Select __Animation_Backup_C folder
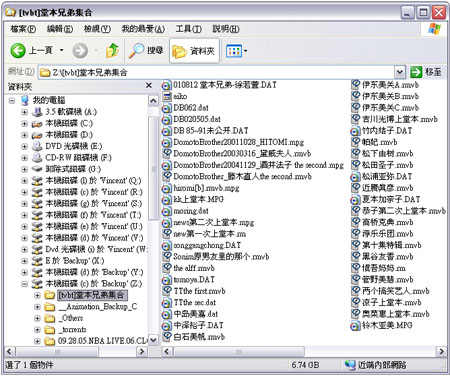 coord(97,307)
